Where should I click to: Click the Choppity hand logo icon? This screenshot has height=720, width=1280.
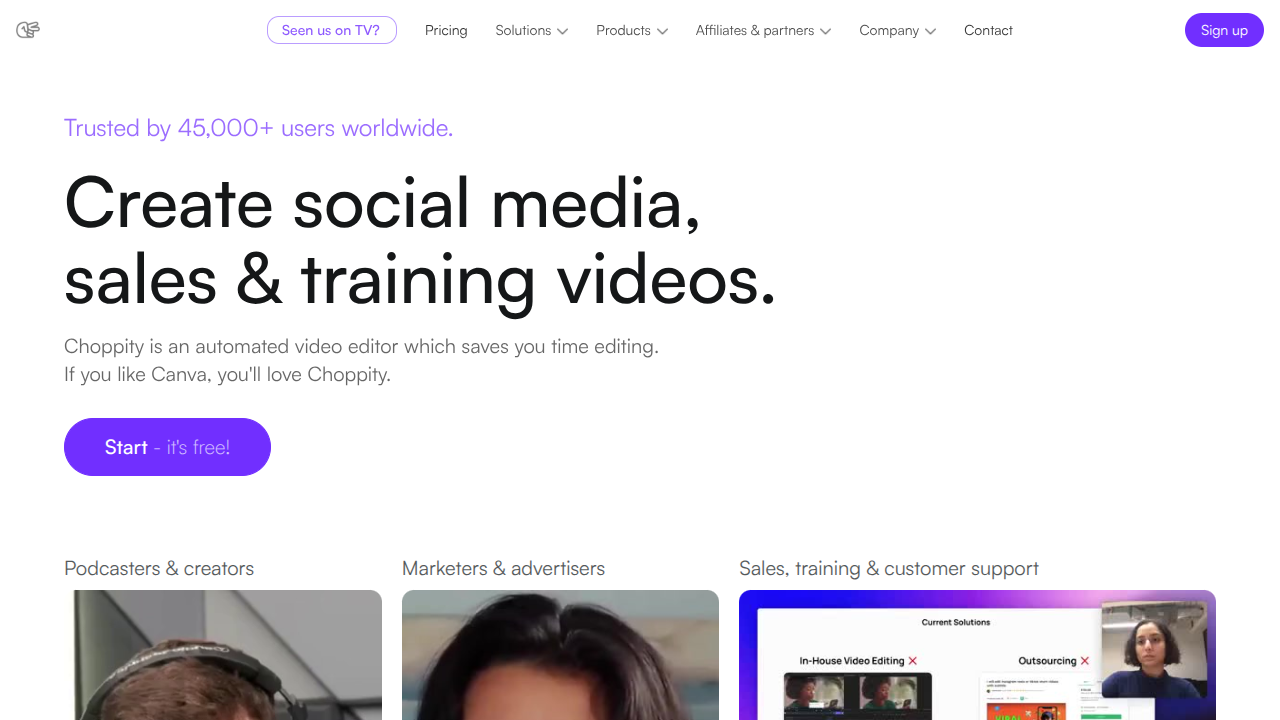tap(28, 30)
